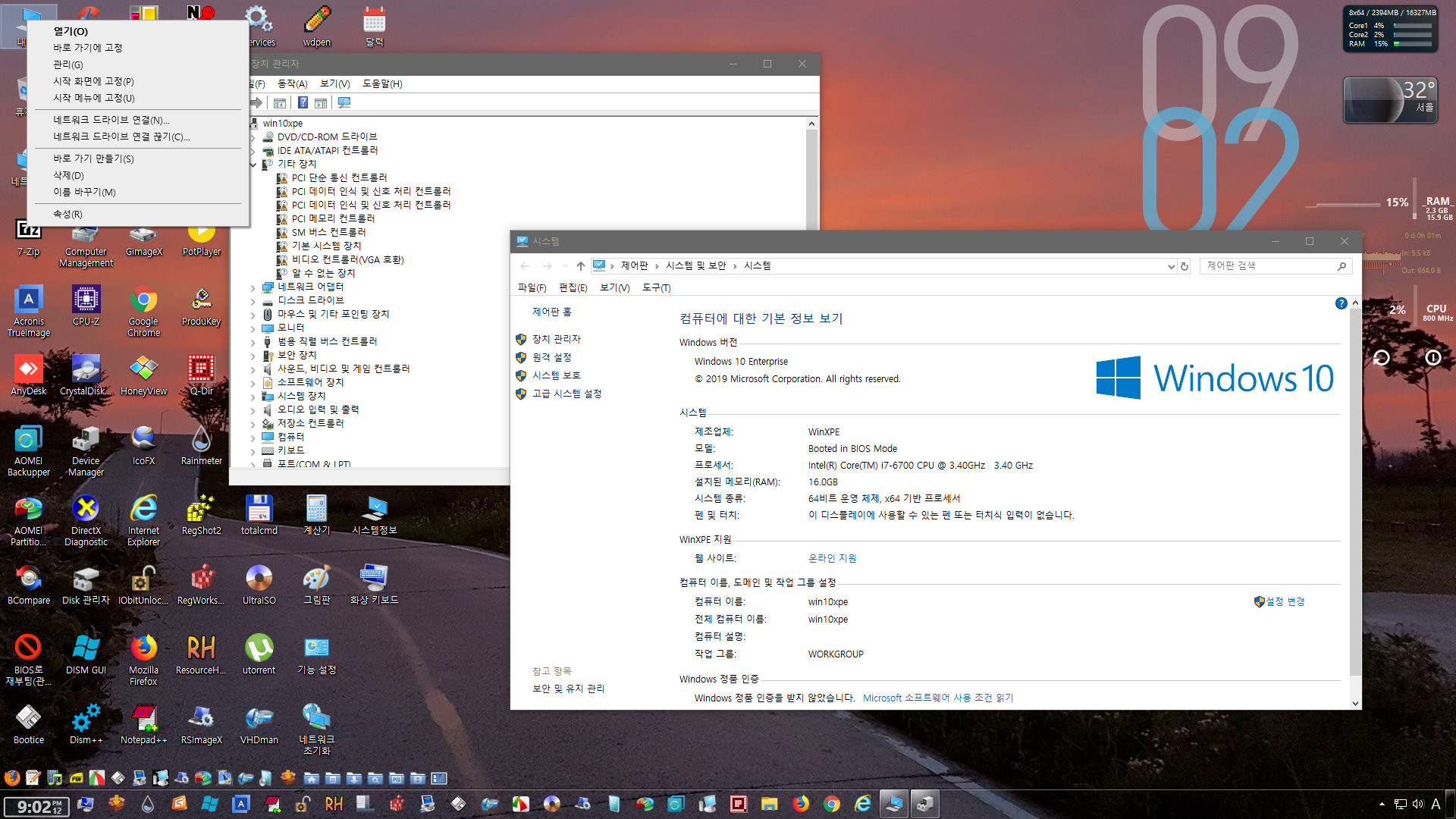Select 비디오 컨트롤러(VGA 호환) device

pos(347,259)
